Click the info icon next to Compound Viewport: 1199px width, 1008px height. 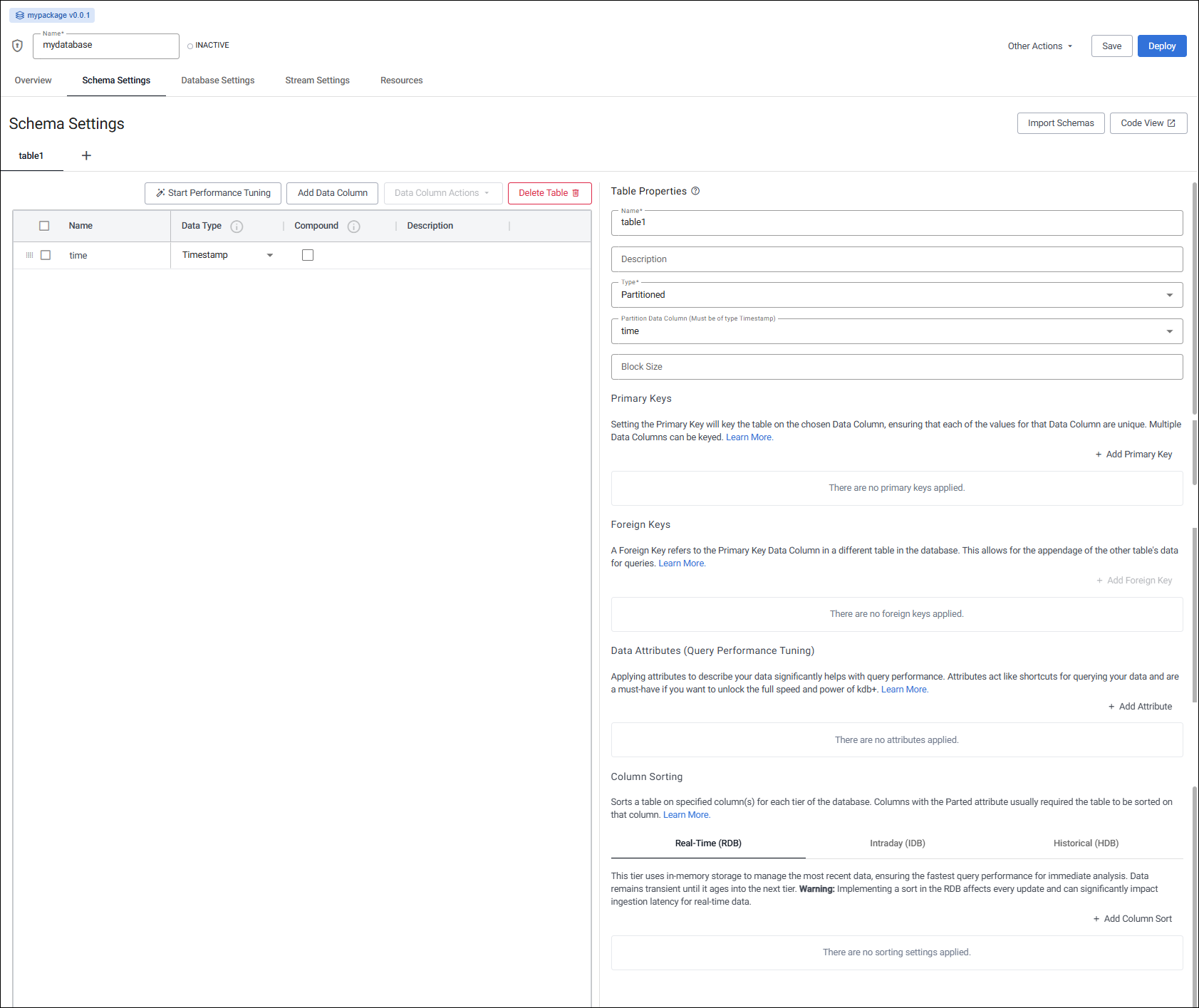tap(354, 226)
